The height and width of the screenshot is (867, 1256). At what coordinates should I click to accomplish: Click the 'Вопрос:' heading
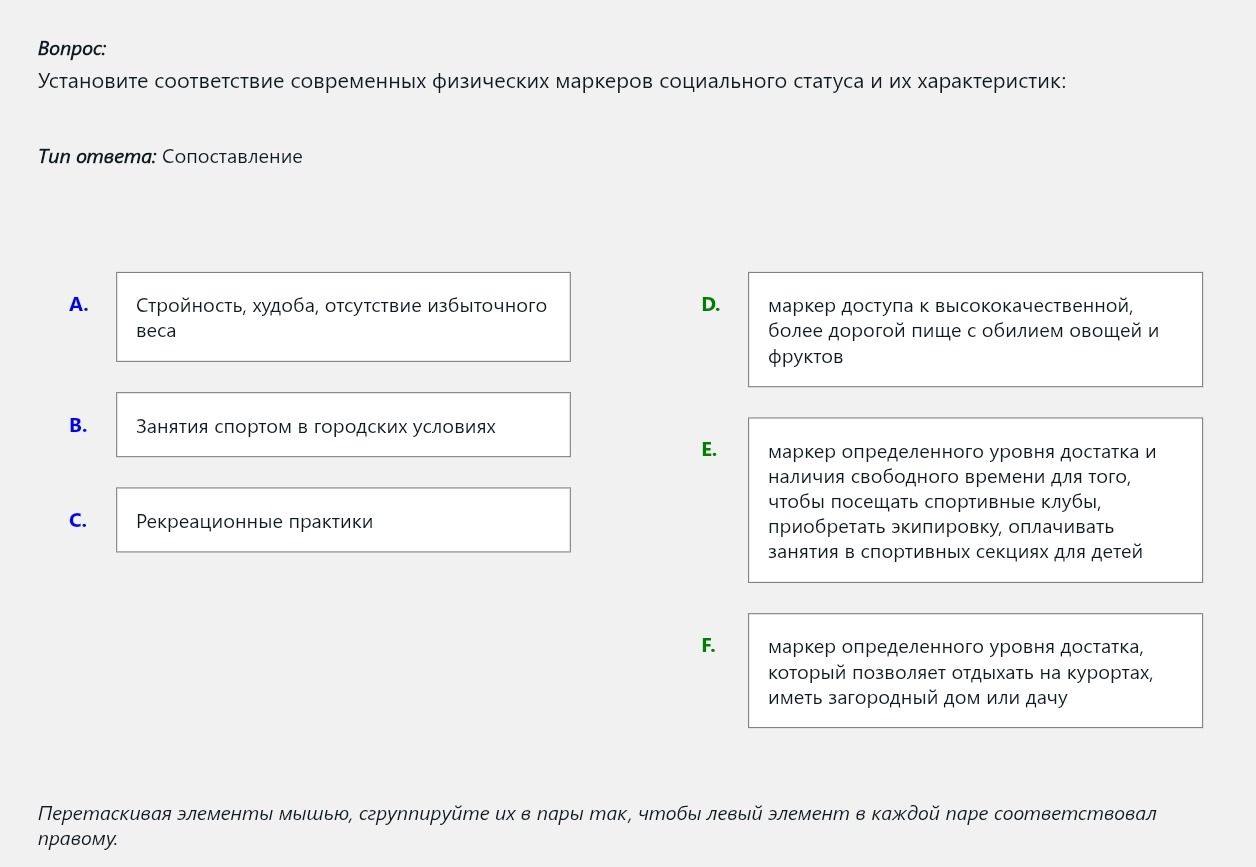tap(72, 49)
